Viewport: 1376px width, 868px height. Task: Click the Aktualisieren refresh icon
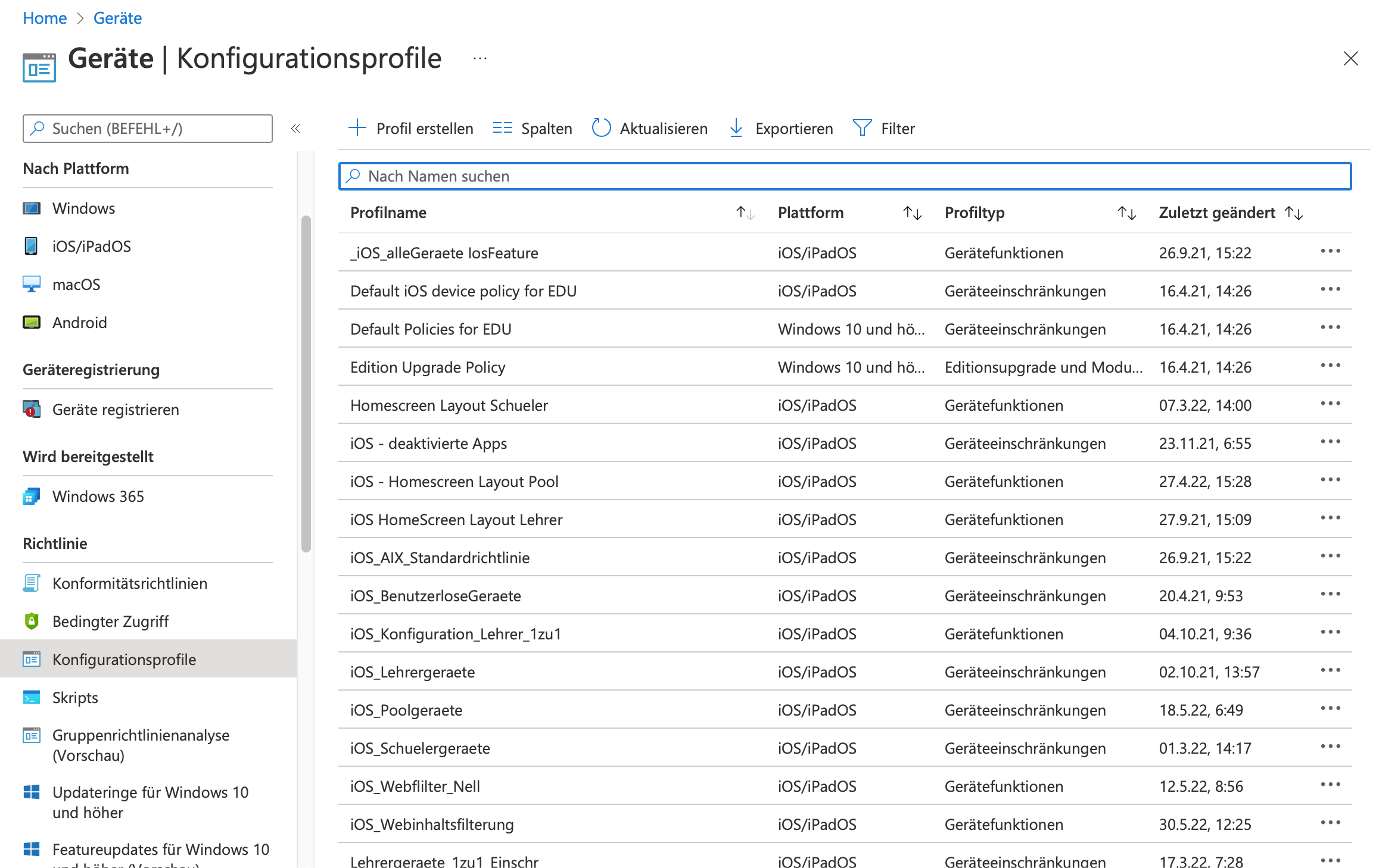click(x=601, y=128)
